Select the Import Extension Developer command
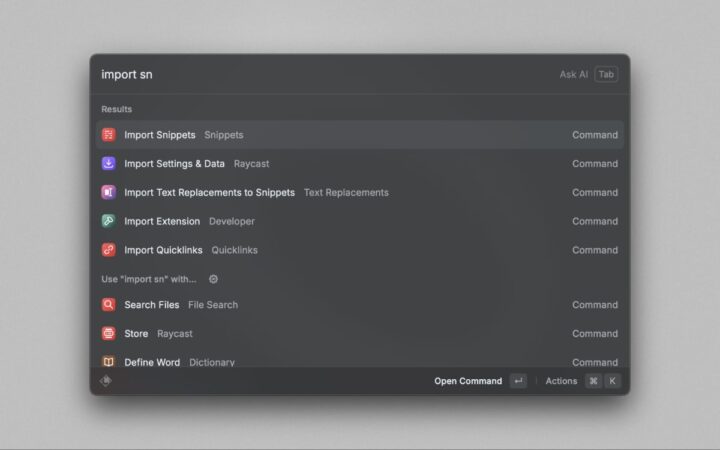720x450 pixels. [360, 222]
